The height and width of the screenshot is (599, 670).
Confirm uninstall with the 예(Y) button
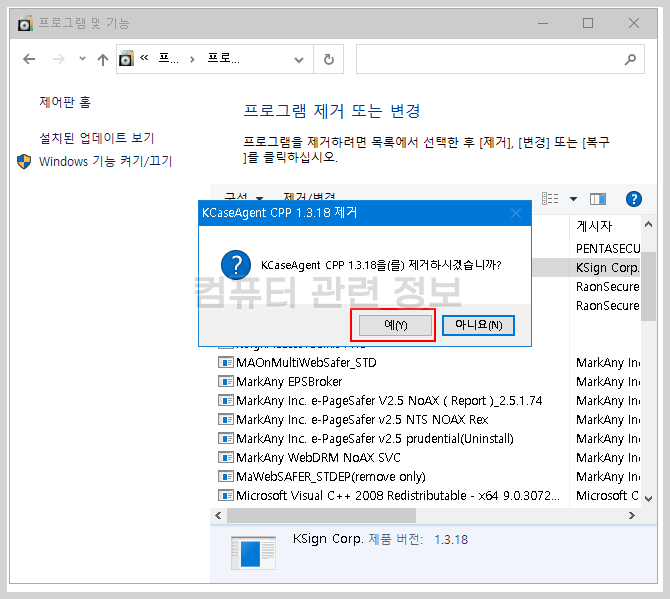pyautogui.click(x=395, y=325)
